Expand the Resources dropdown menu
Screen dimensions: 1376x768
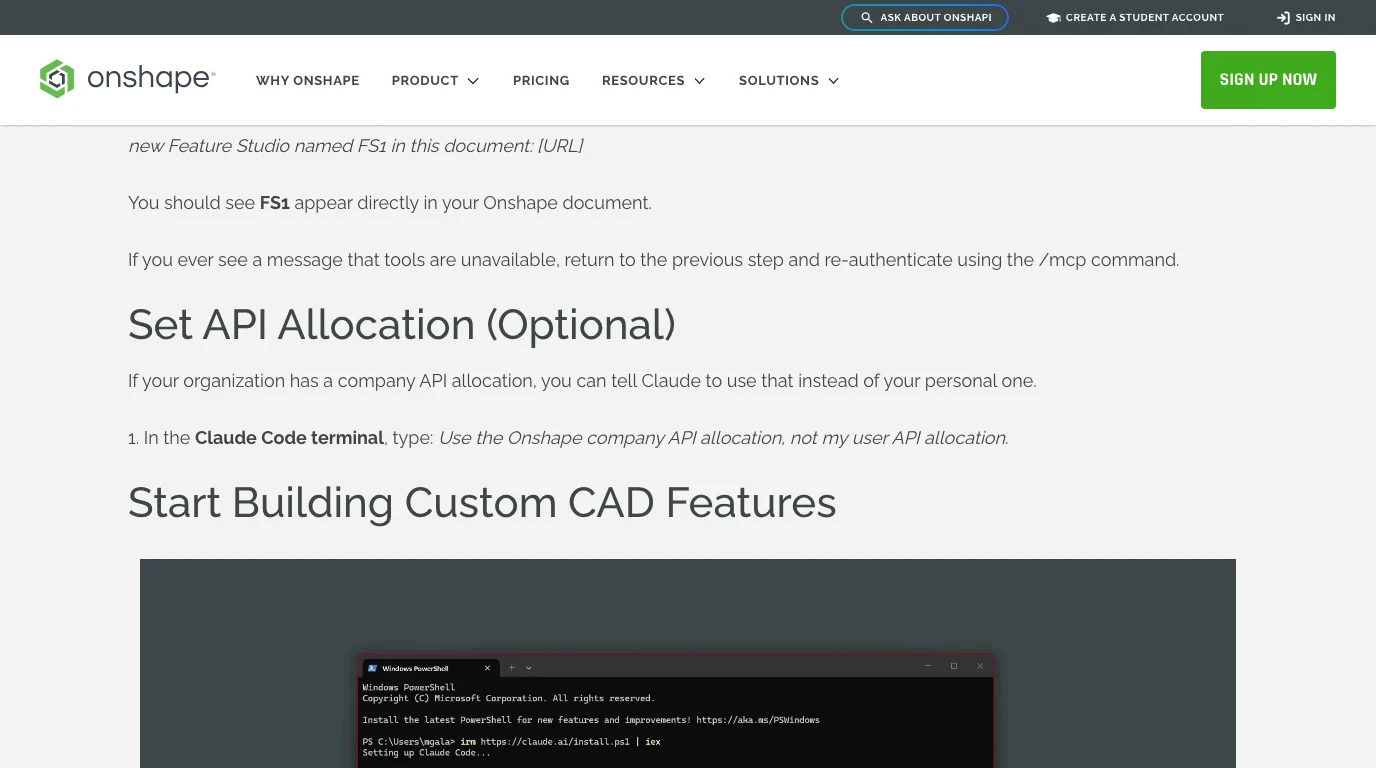(x=654, y=80)
